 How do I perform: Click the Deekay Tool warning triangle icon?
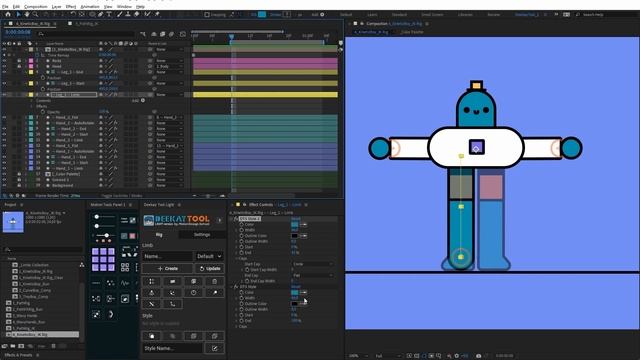pos(151,293)
